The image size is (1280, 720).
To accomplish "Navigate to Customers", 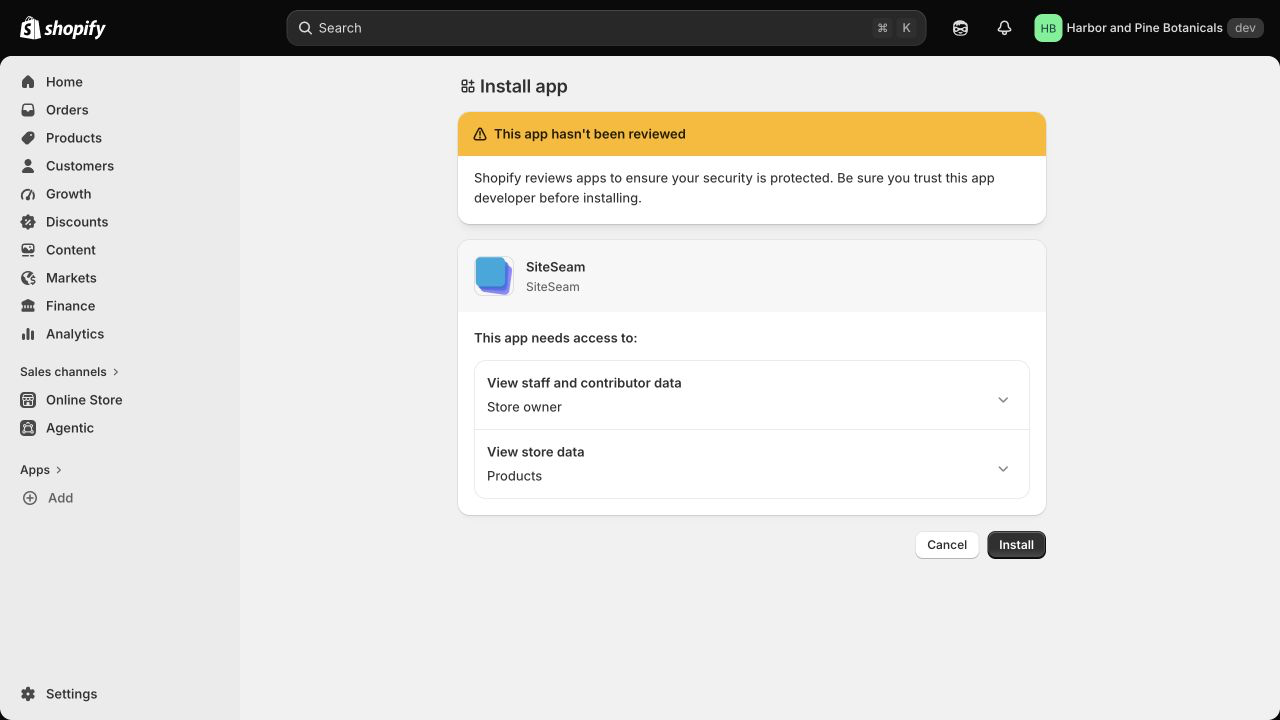I will coord(120,166).
